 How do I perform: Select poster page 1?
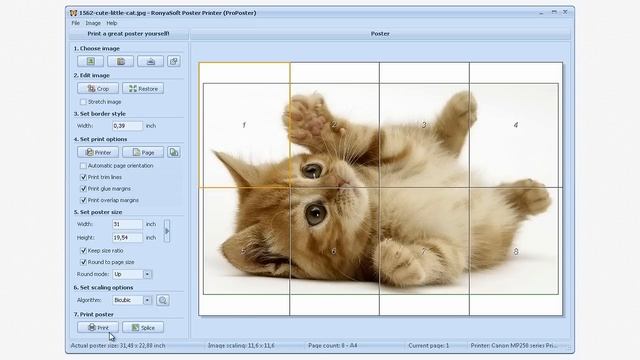pyautogui.click(x=244, y=125)
